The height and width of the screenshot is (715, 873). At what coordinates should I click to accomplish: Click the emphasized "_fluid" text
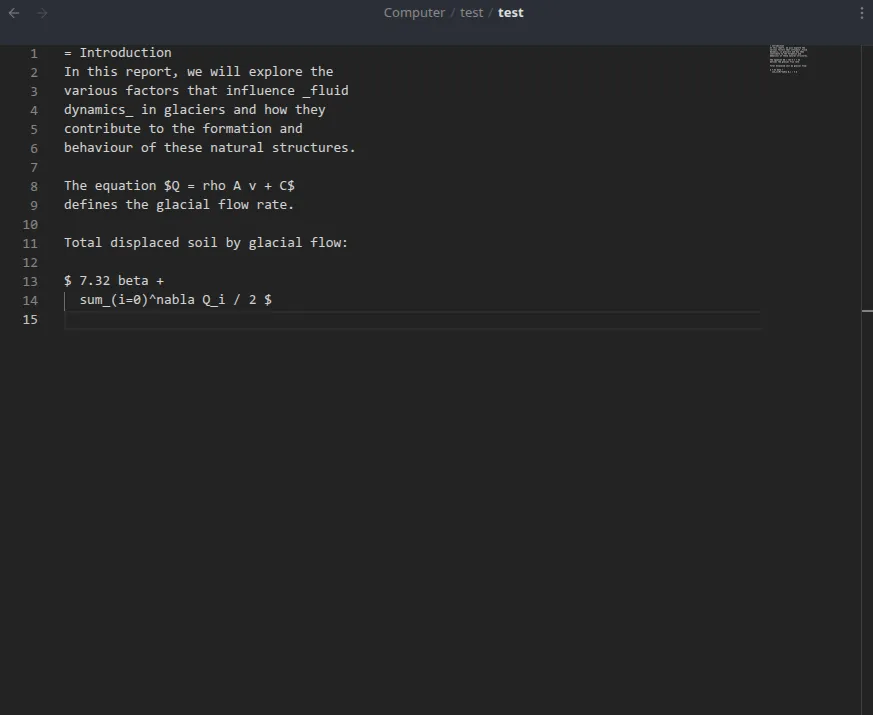[325, 90]
